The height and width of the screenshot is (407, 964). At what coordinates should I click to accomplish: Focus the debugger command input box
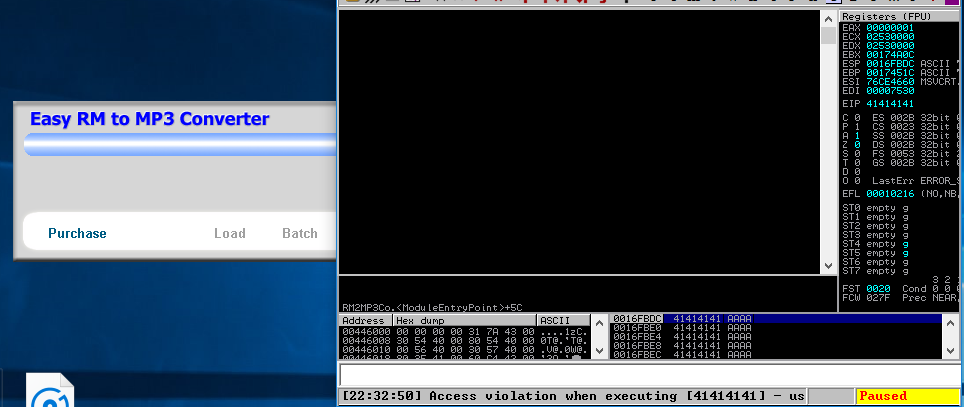point(650,375)
